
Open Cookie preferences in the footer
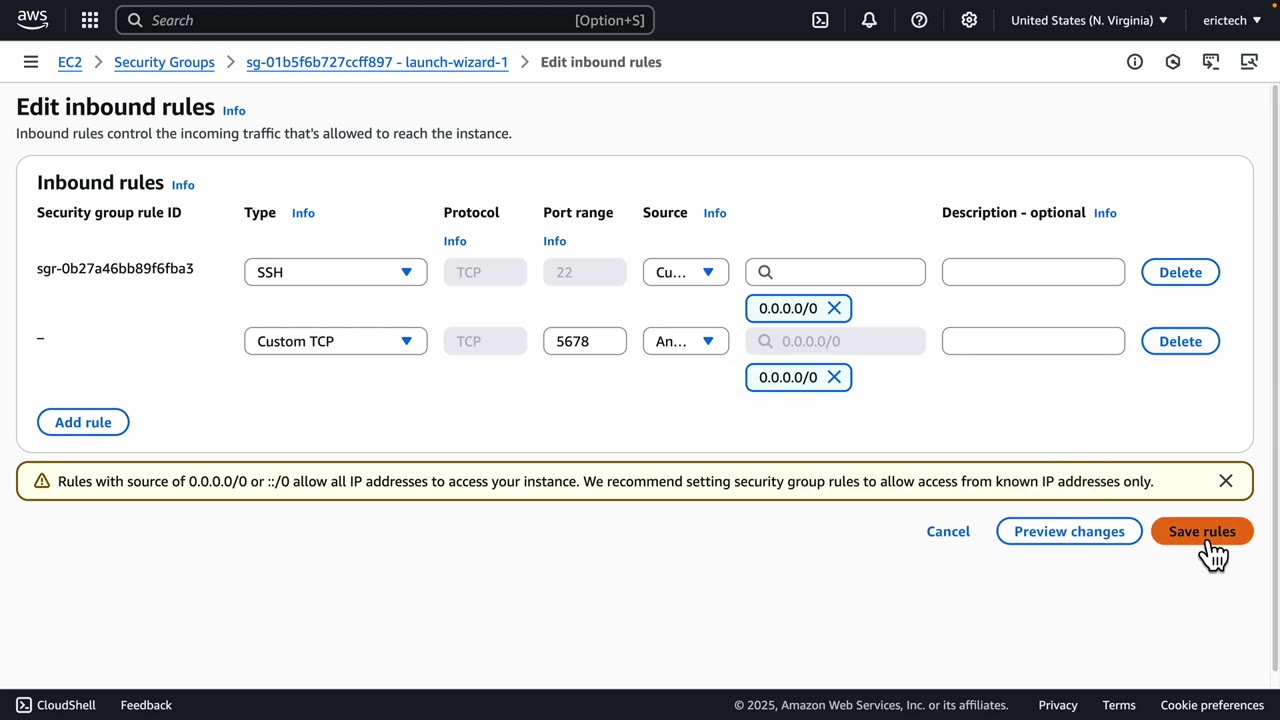(x=1212, y=705)
